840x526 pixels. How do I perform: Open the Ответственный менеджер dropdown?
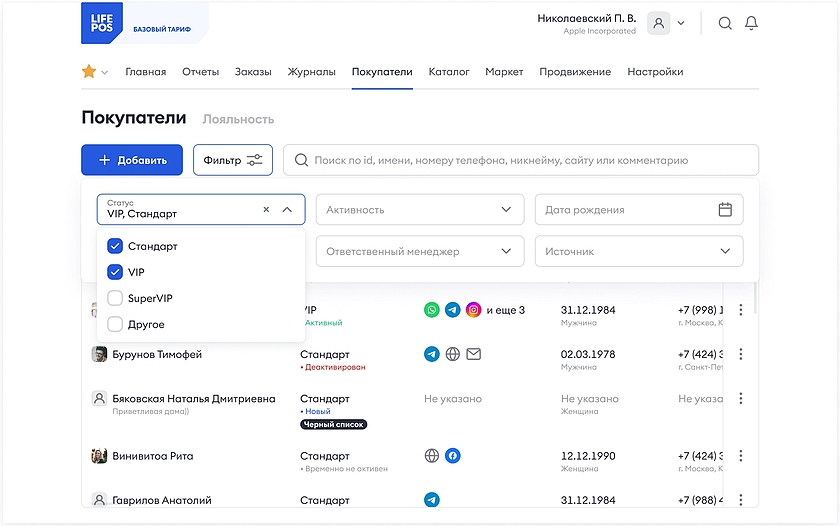click(420, 252)
